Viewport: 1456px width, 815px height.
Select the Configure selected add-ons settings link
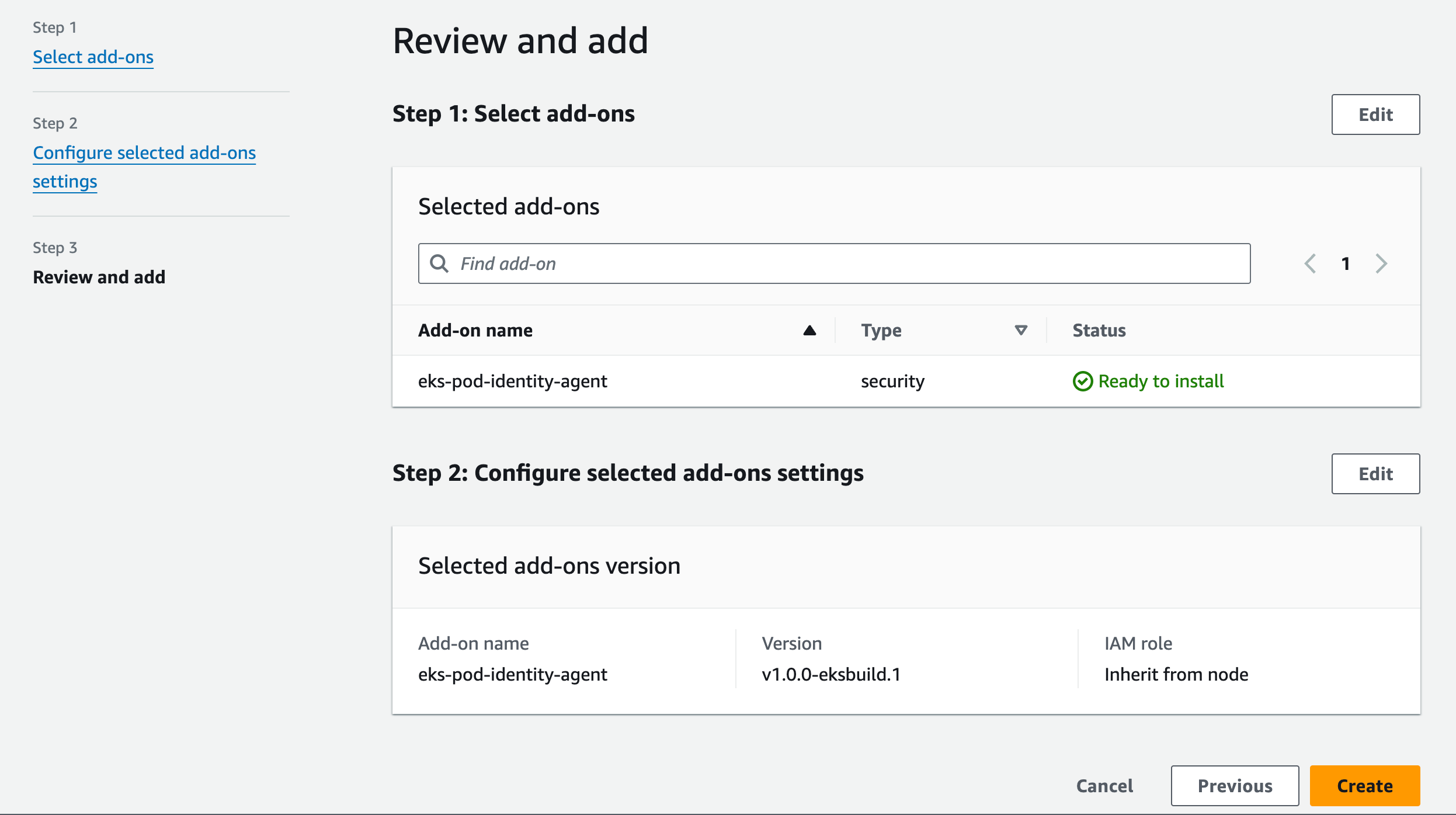[144, 166]
